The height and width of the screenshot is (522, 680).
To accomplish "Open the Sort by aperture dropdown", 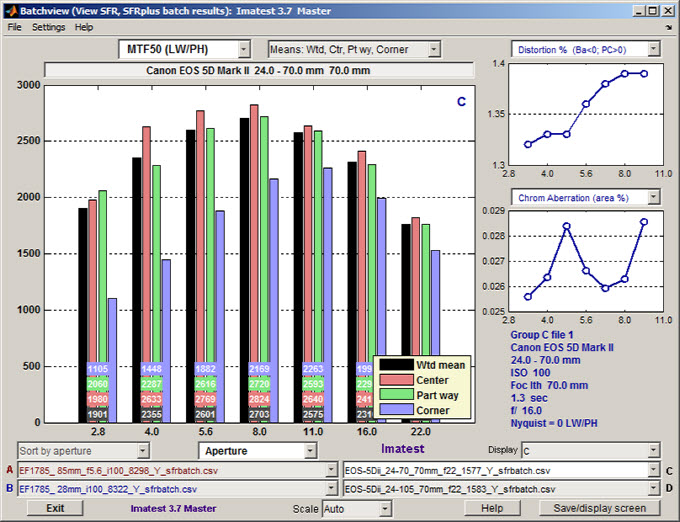I will coord(84,451).
